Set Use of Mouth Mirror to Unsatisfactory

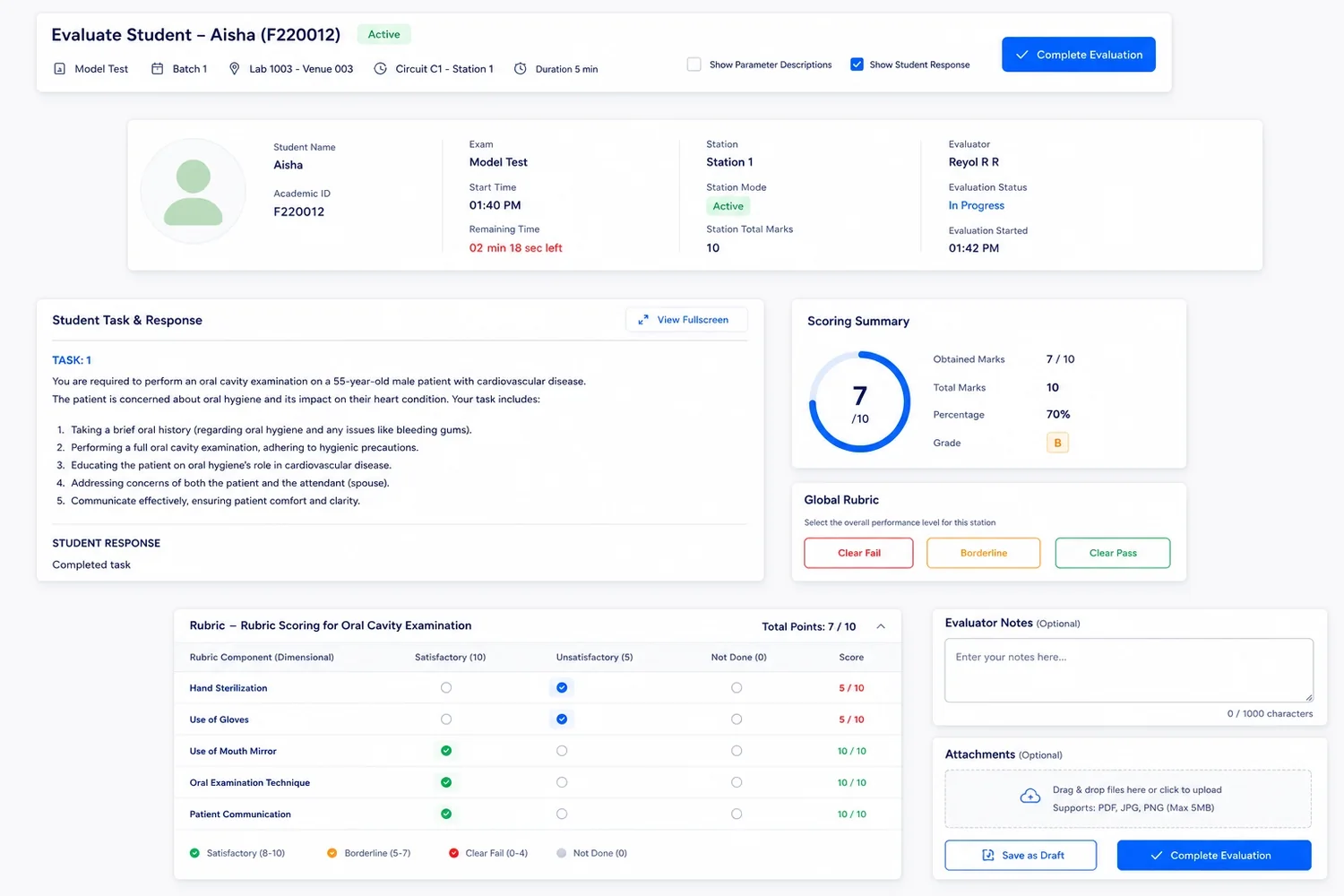click(562, 751)
